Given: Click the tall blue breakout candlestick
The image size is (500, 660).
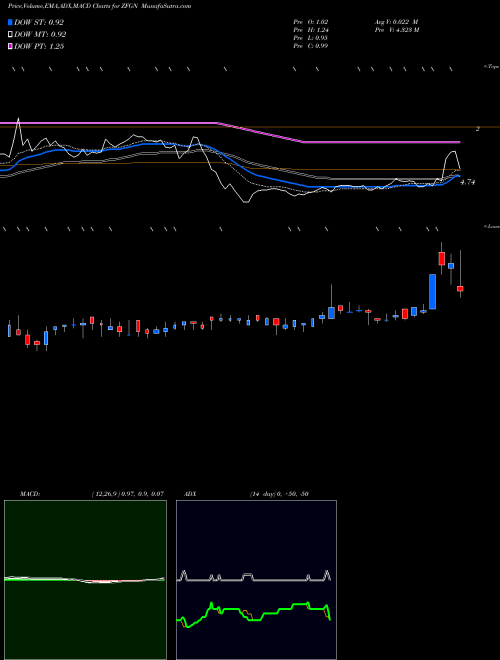Looking at the screenshot, I should (x=432, y=292).
